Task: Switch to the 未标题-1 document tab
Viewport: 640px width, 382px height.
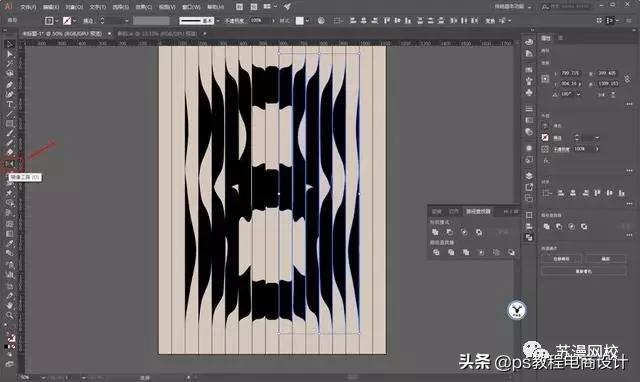Action: 62,33
